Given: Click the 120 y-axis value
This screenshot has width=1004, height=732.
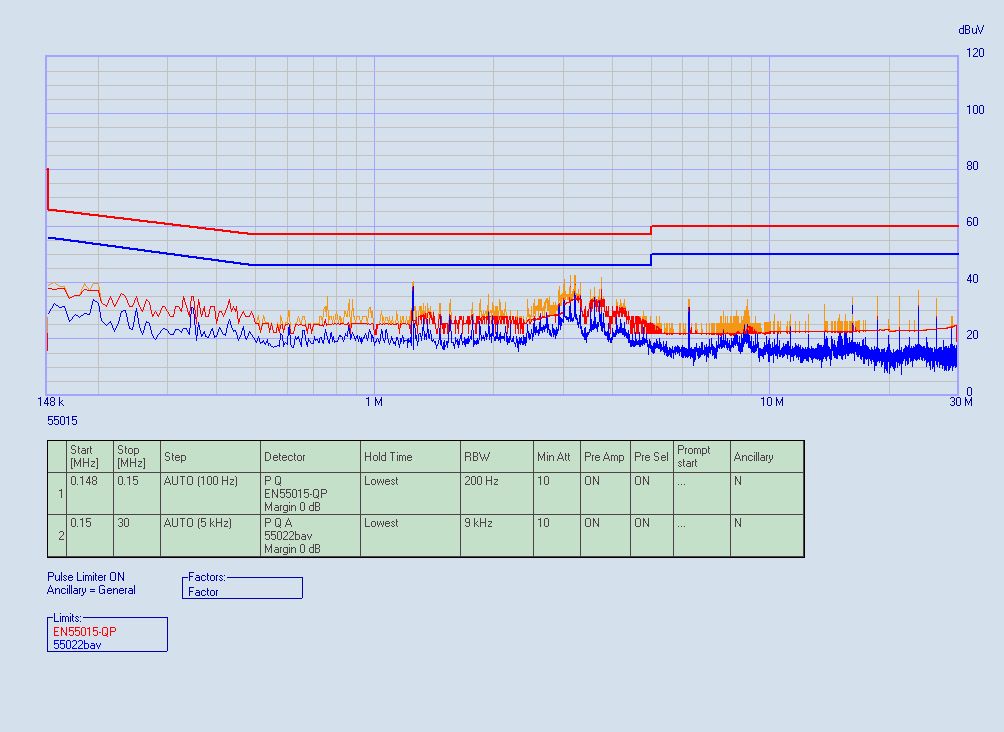Looking at the screenshot, I should pos(975,53).
